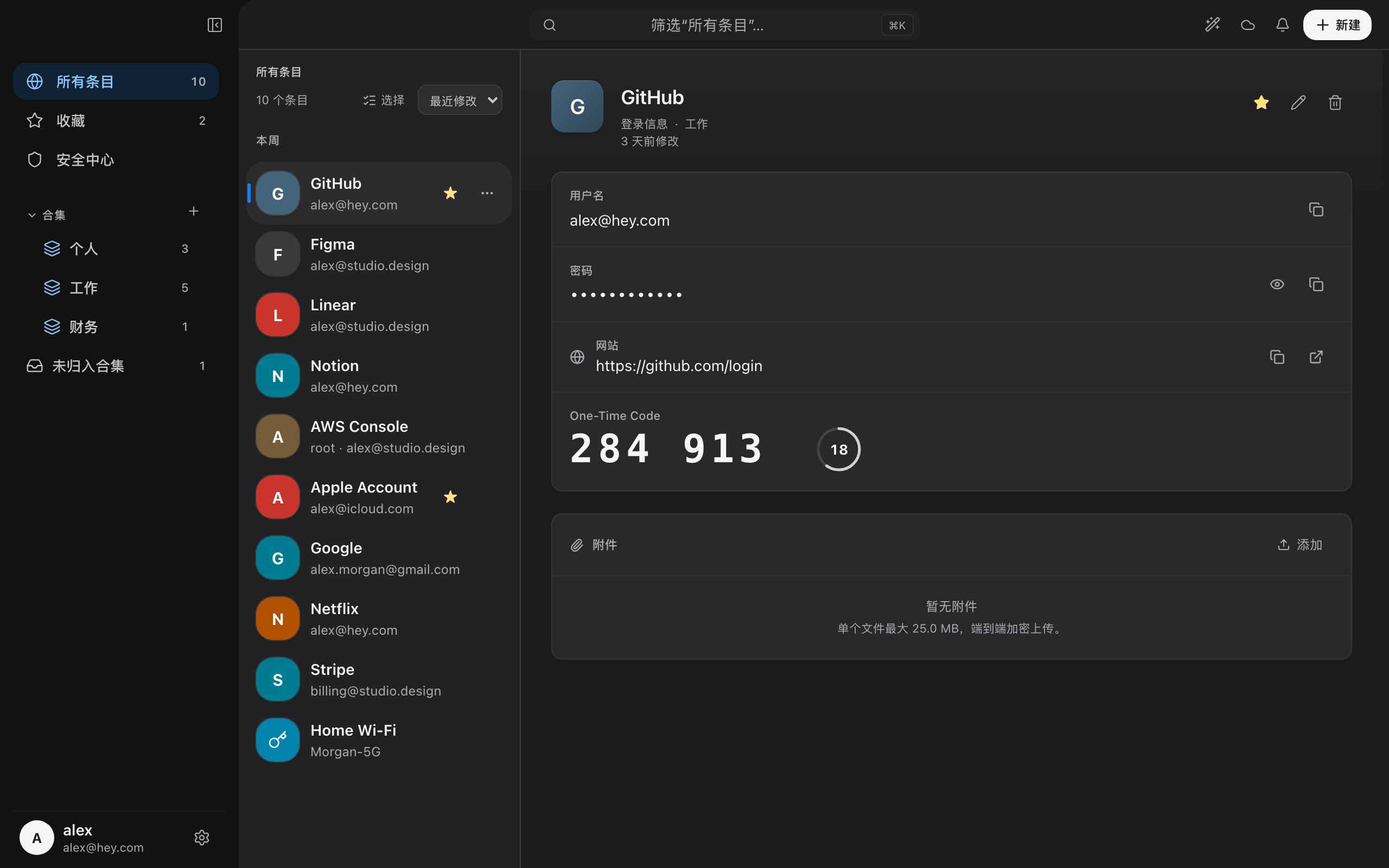Open 收藏 favorites in sidebar
The image size is (1389, 868).
116,120
